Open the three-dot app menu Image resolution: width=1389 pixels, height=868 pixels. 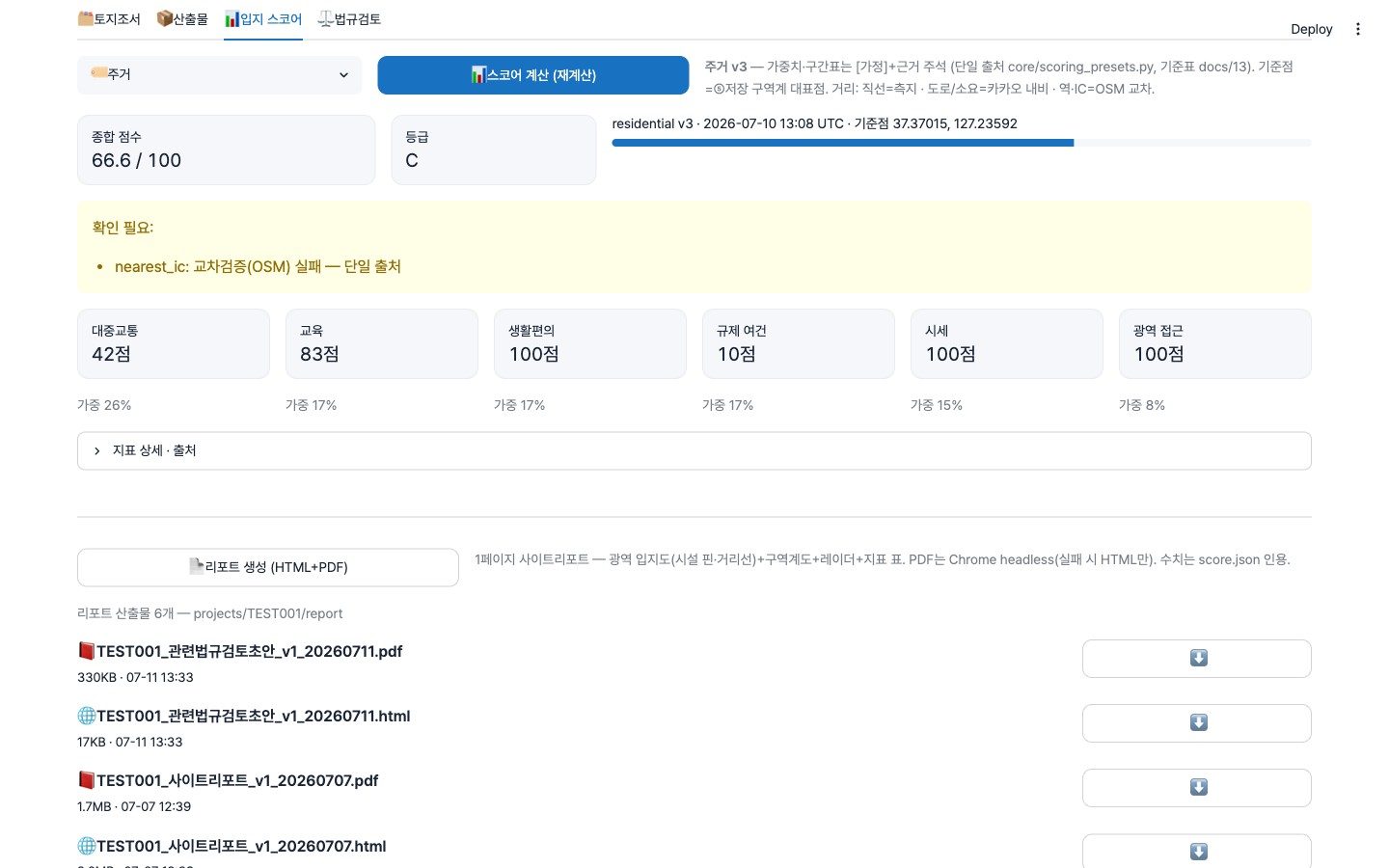tap(1358, 29)
